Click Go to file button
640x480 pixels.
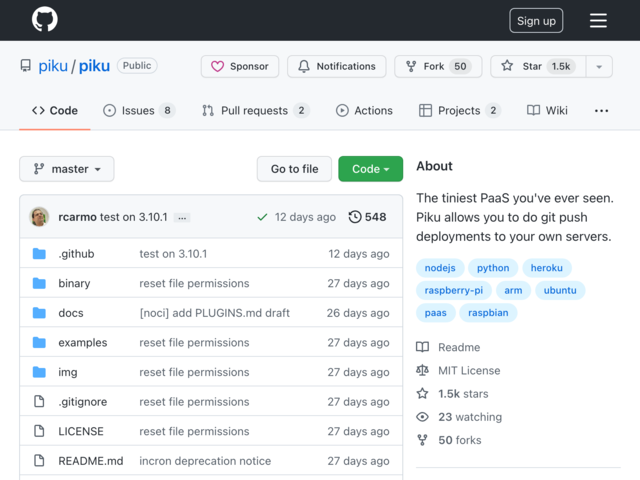tap(294, 169)
